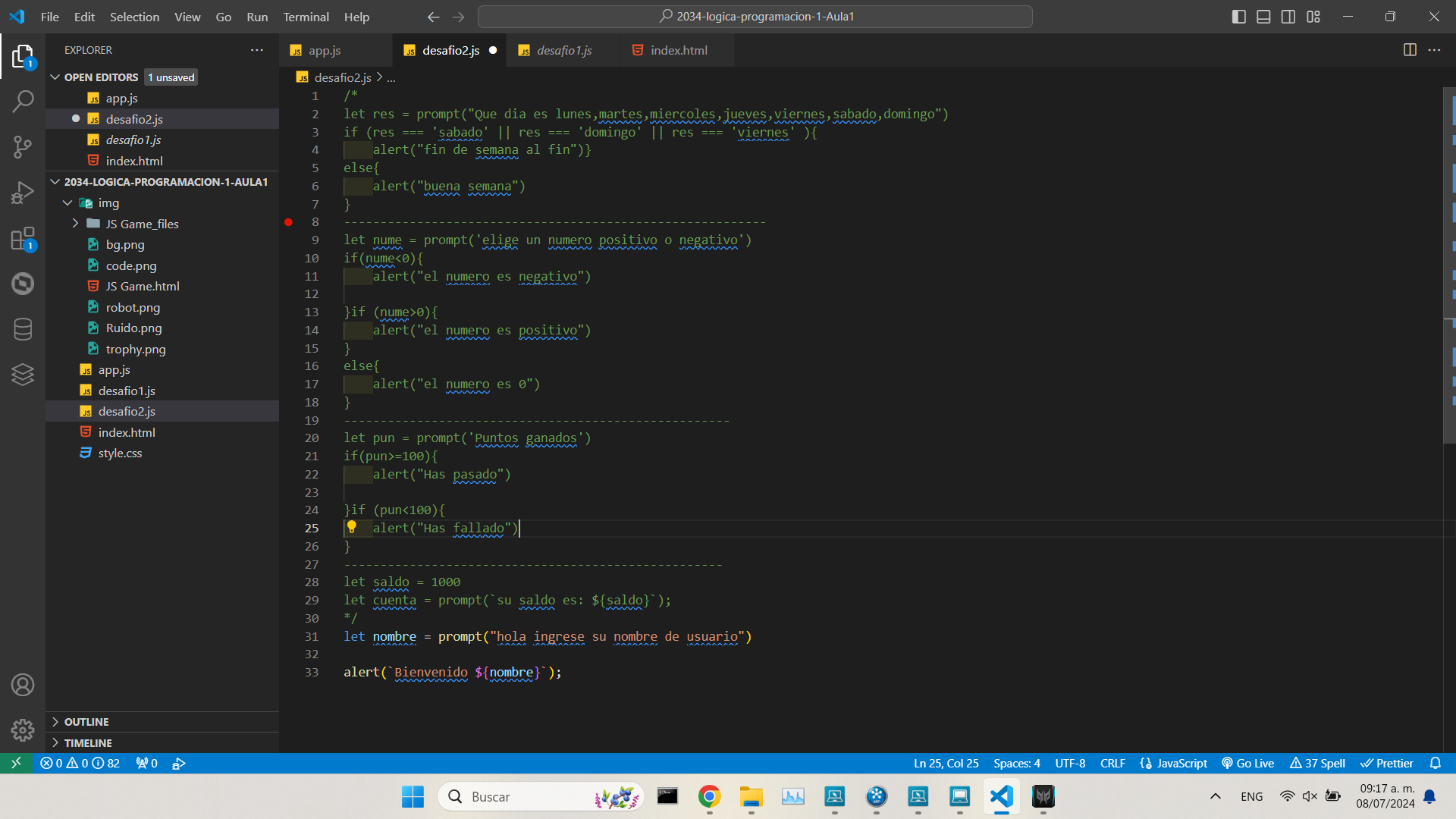
Task: Switch to the desafio1.js tab
Action: tap(564, 50)
